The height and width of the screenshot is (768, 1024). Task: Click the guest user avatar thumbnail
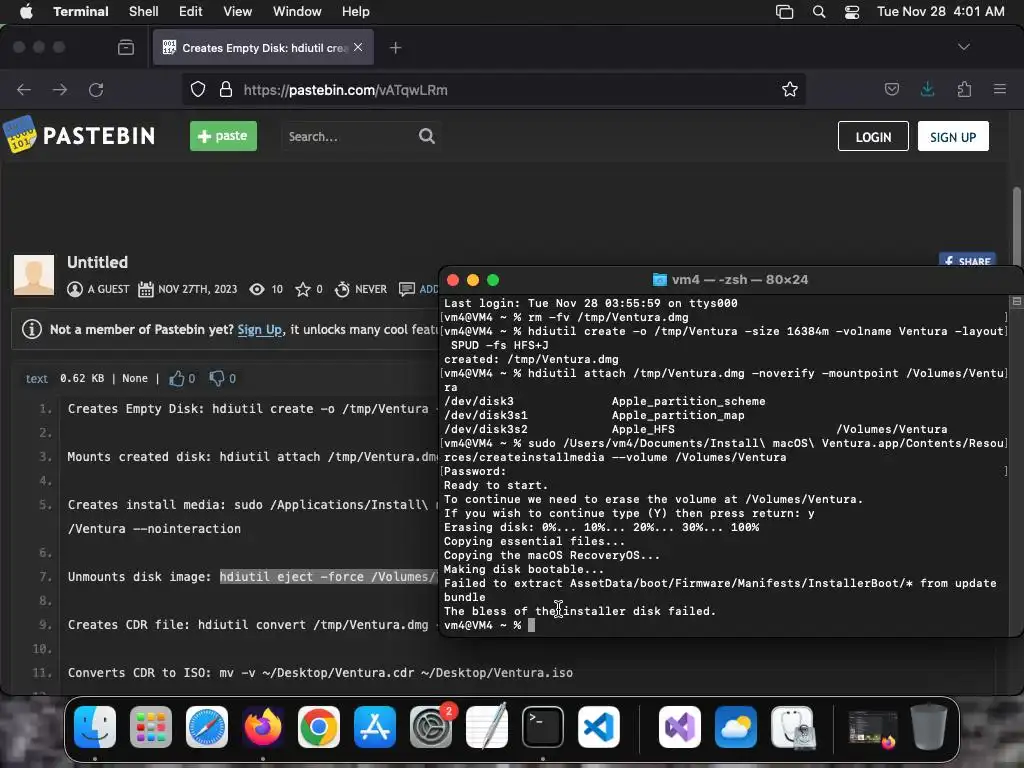(34, 275)
